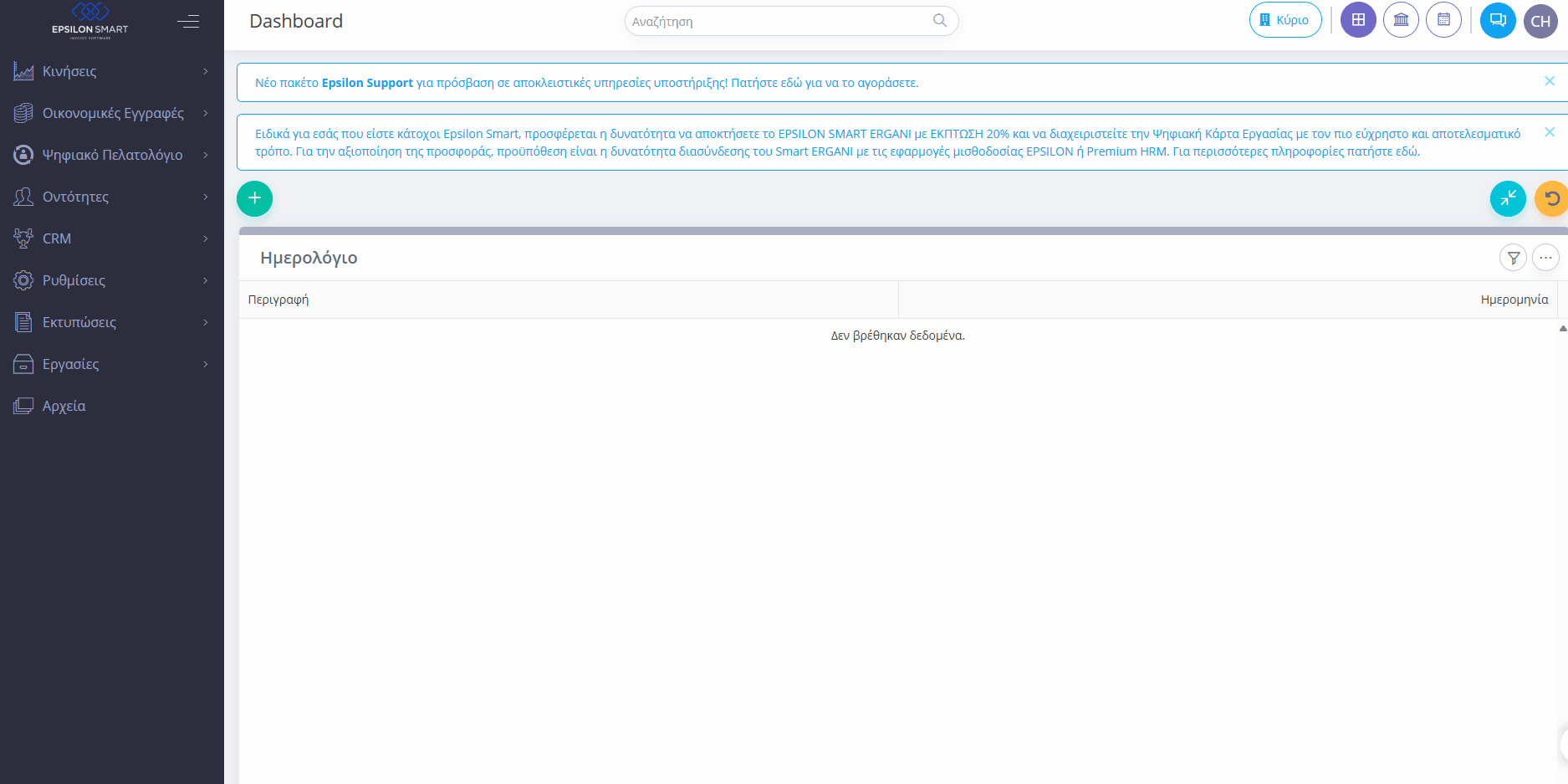Open the Ημερολόγιο more options ellipsis

tap(1545, 258)
